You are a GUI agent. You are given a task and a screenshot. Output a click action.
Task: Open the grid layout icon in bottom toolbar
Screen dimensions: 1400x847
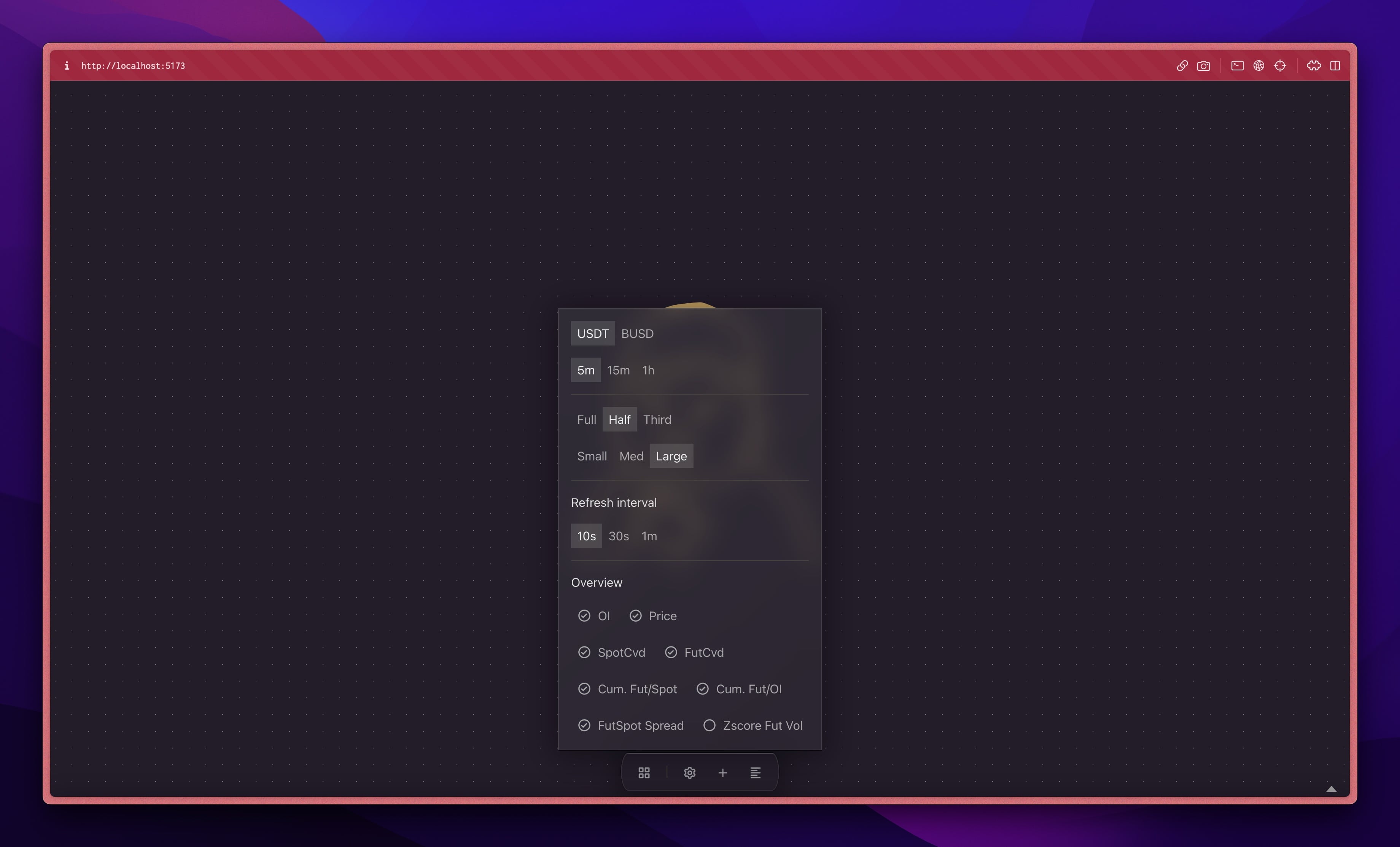[x=644, y=772]
